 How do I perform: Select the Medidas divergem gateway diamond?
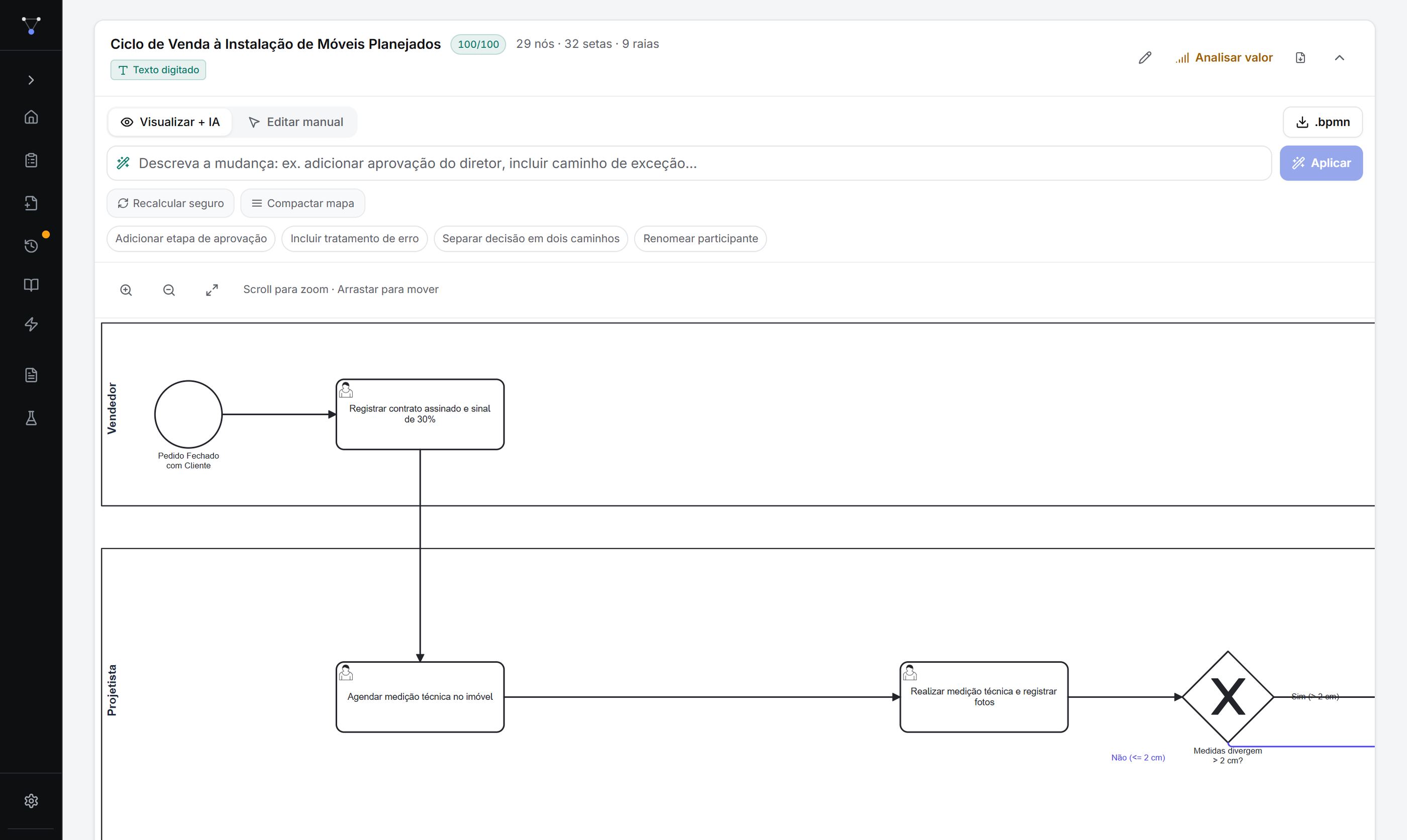(1228, 697)
